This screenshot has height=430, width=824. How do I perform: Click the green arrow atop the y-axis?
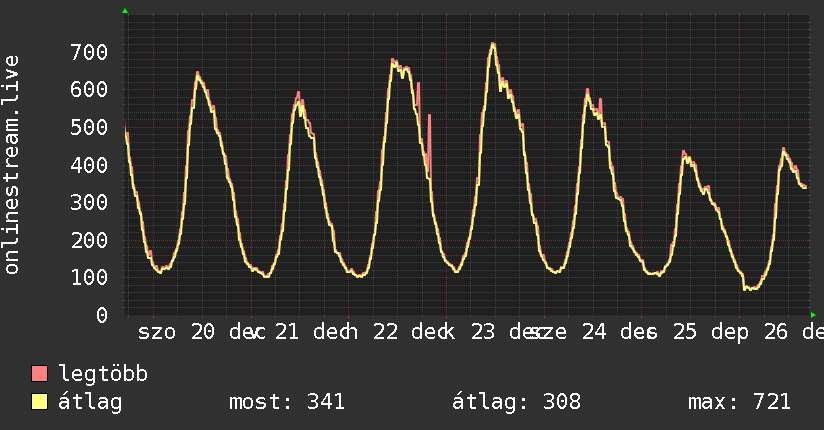tap(125, 11)
